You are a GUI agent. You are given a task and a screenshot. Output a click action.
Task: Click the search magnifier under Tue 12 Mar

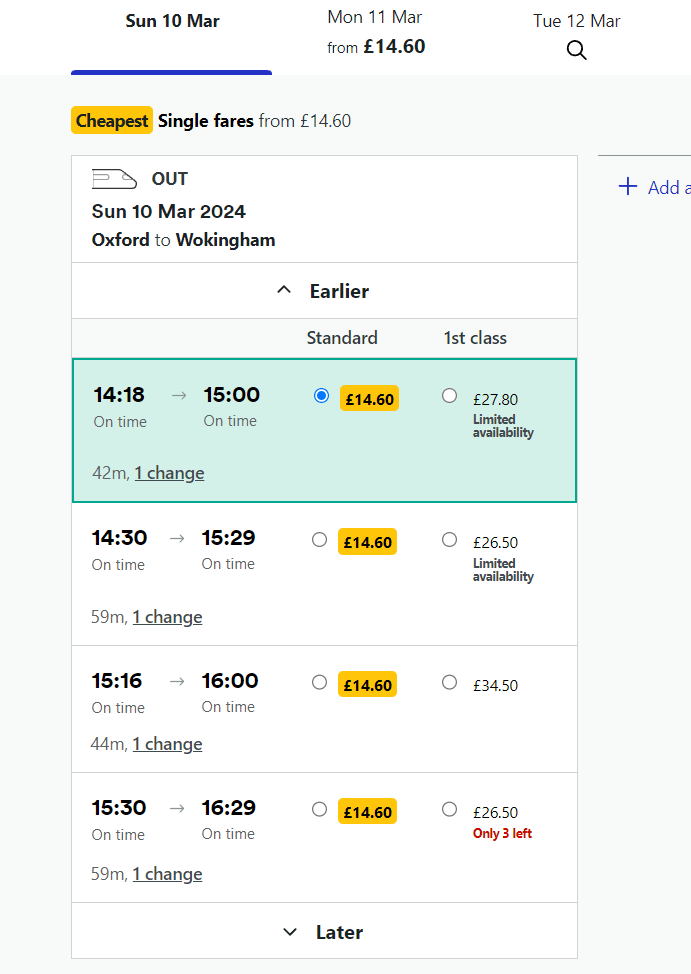577,50
